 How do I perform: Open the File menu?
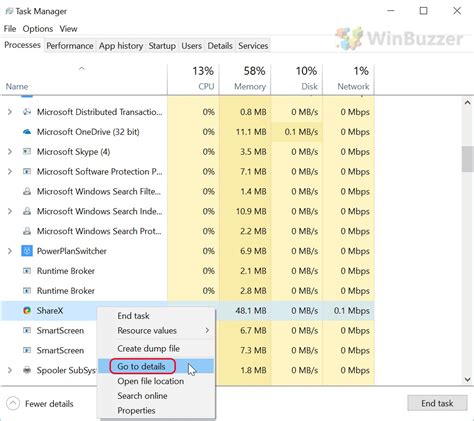pos(10,29)
